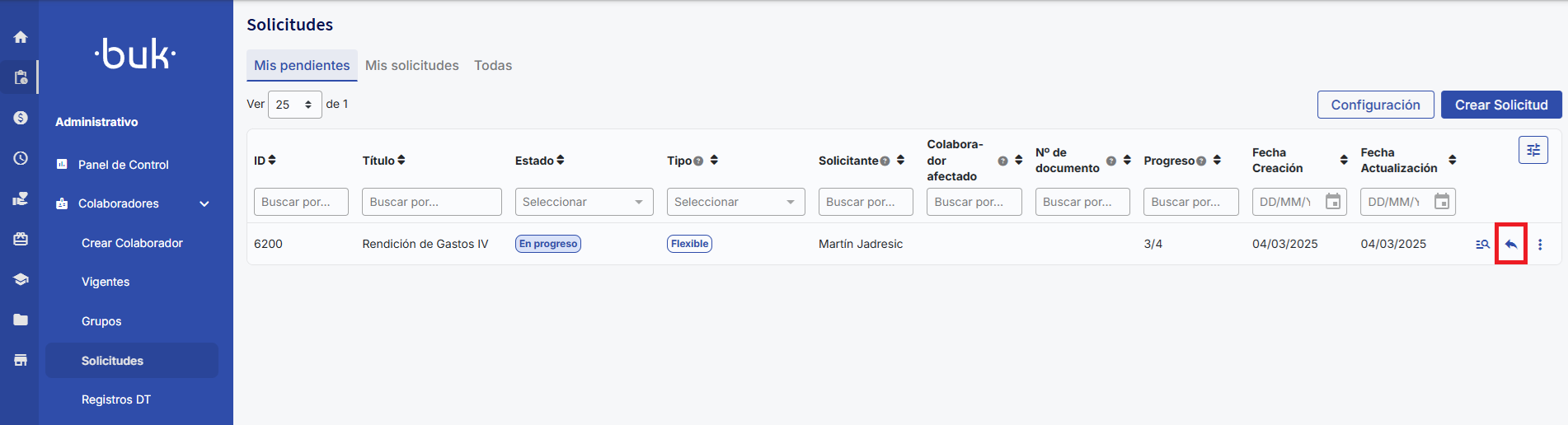Image resolution: width=1568 pixels, height=425 pixels.
Task: Click the graduation cap training icon
Action: click(21, 279)
